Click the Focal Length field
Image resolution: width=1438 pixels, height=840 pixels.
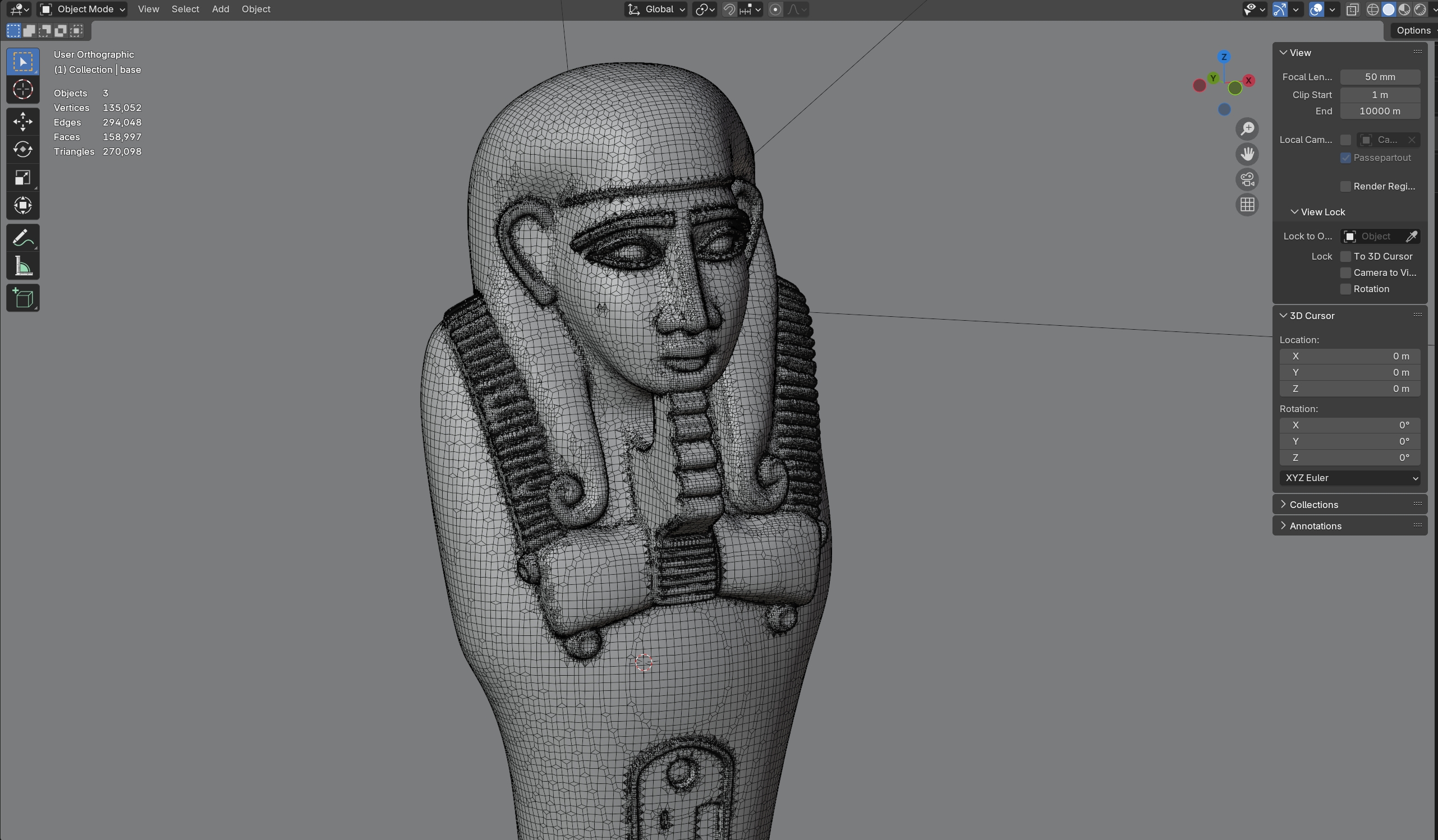1379,77
